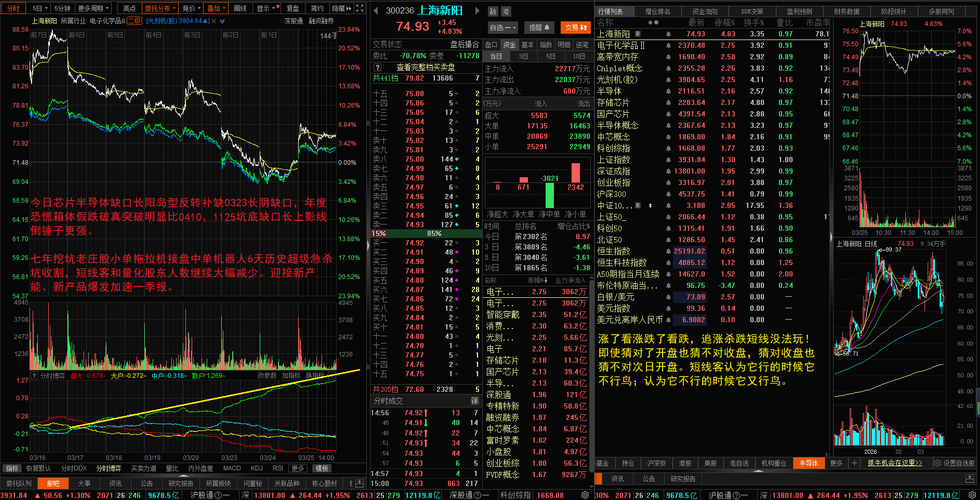Click 改参数 above the indicator chart
Screen dimensions: 980x500
(267, 376)
